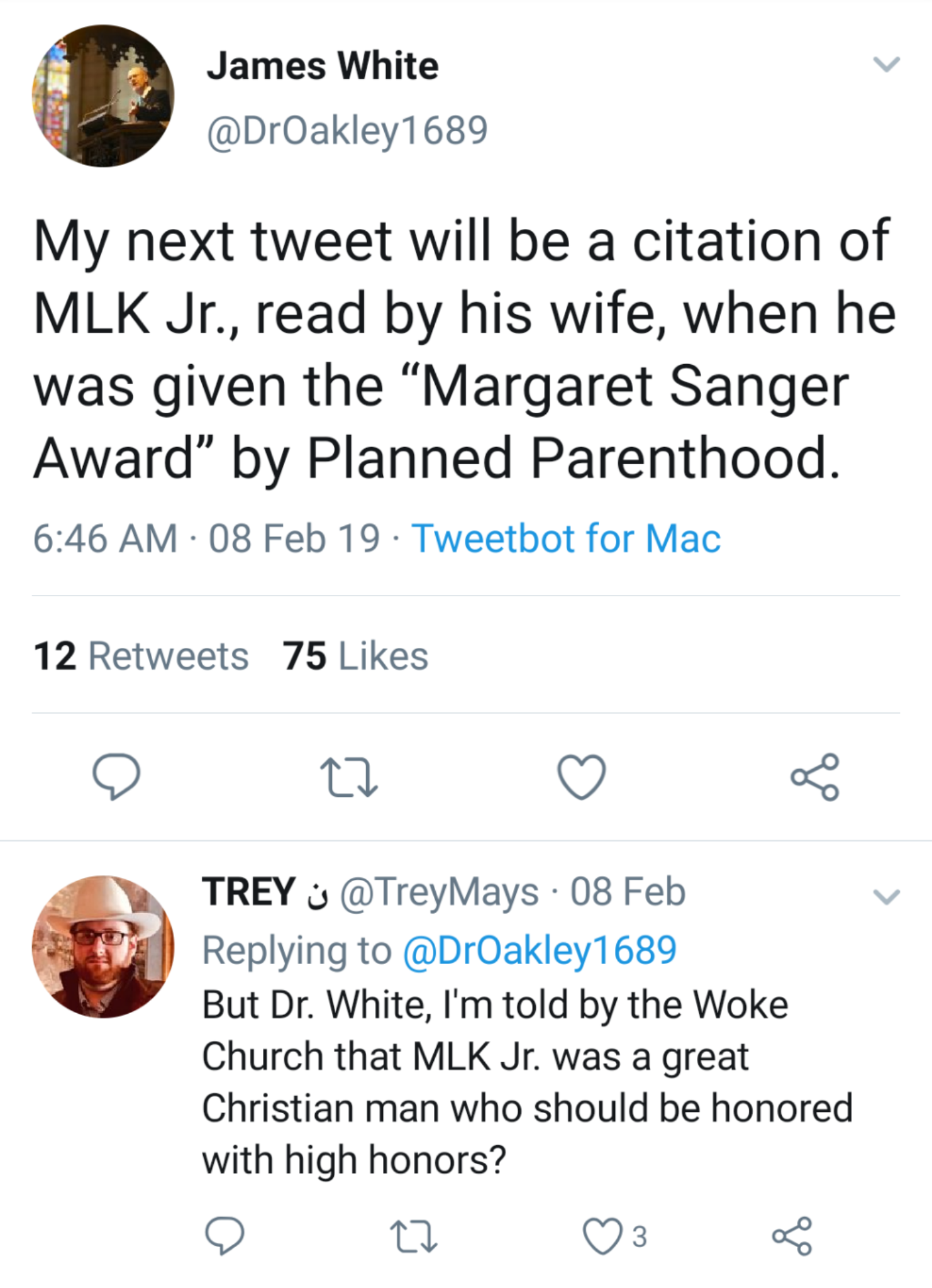Reply to TREY's comment
932x1288 pixels.
(x=225, y=1236)
